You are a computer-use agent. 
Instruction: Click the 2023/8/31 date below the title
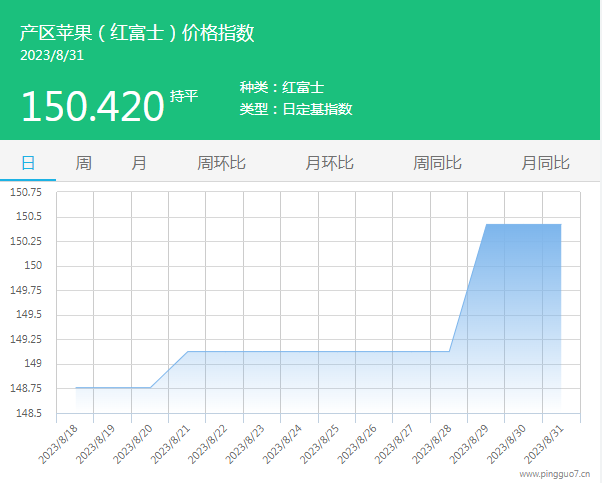click(x=52, y=56)
